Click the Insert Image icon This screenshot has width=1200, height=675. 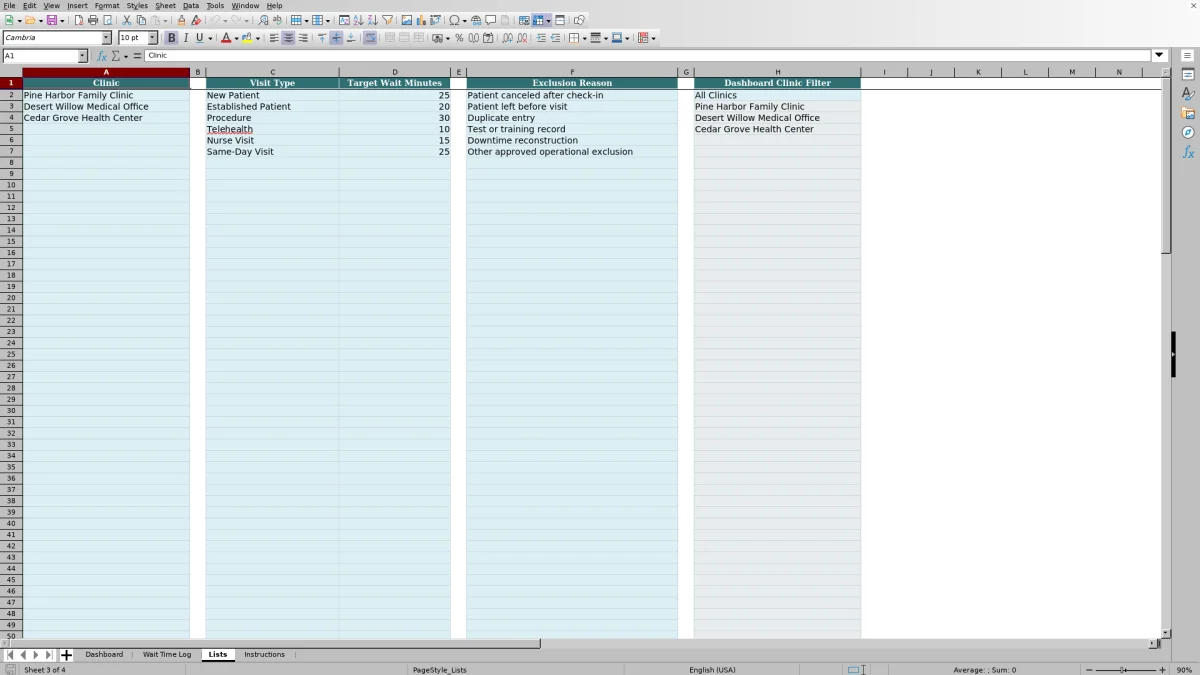coord(407,20)
